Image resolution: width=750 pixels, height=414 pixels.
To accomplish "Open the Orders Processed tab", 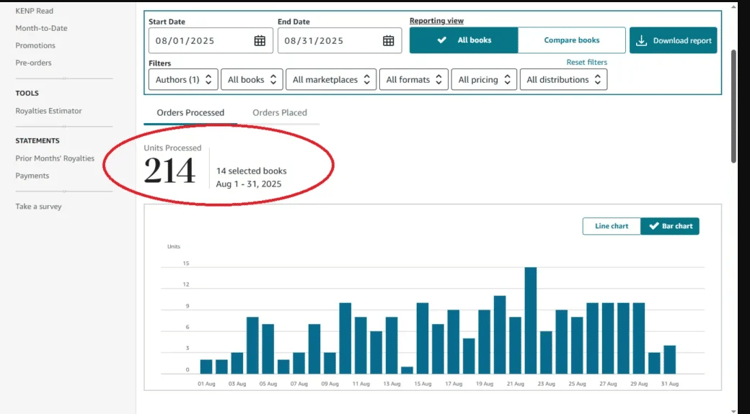I will coord(190,113).
